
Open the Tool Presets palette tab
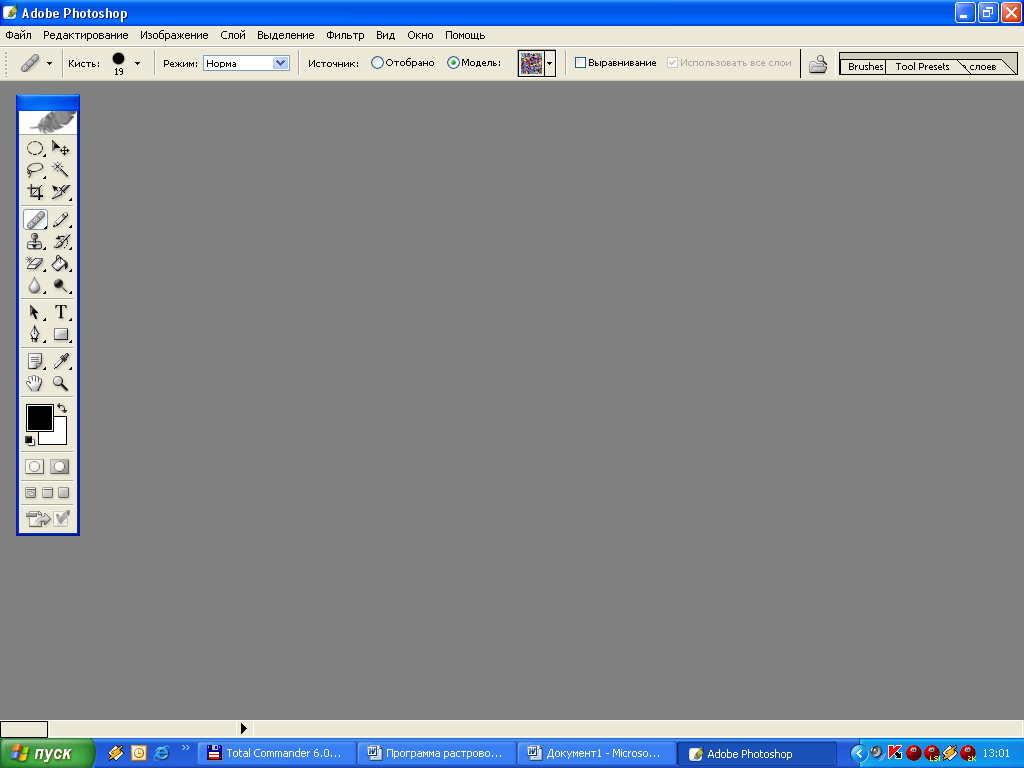click(x=922, y=66)
